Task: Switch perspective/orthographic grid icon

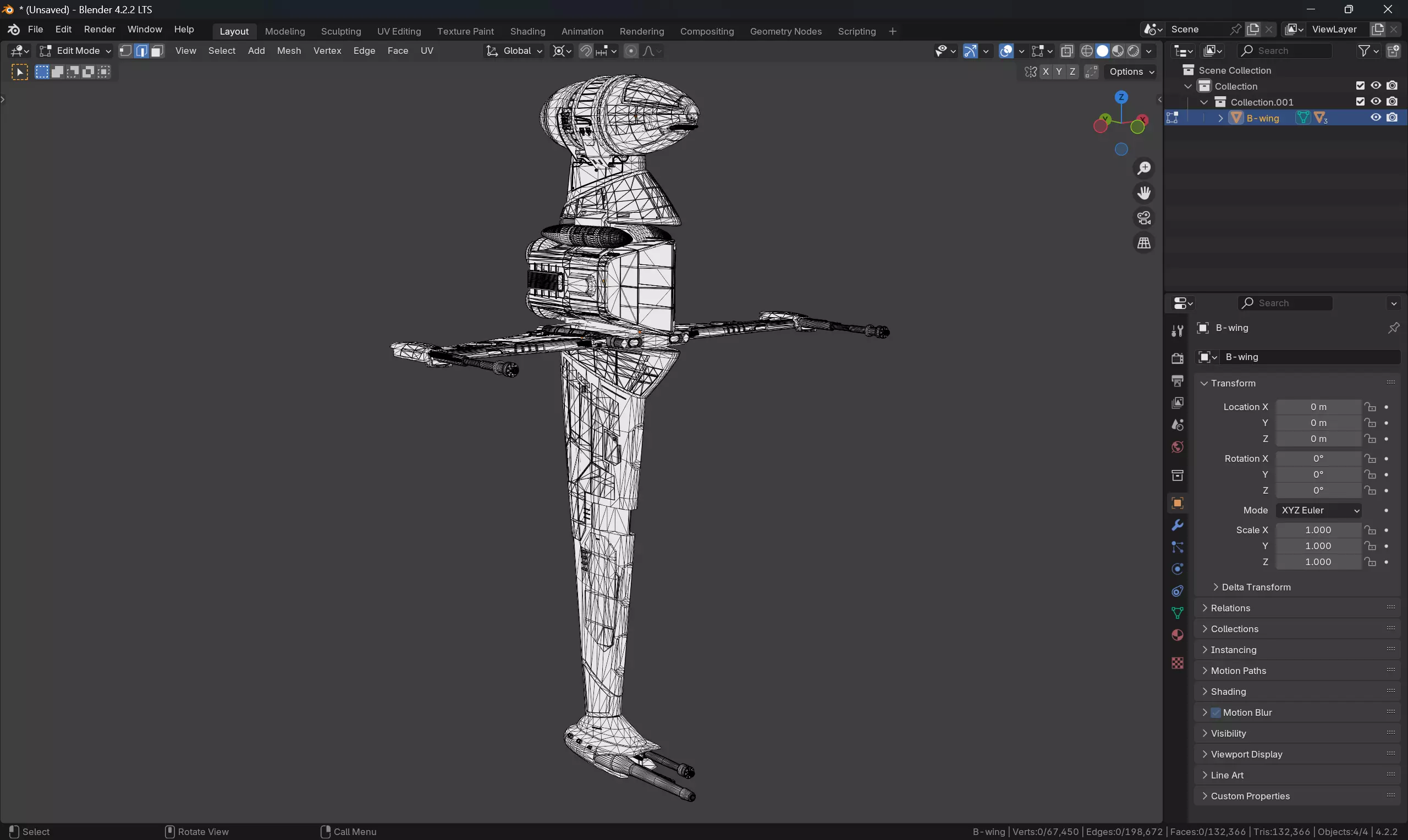Action: pos(1144,243)
